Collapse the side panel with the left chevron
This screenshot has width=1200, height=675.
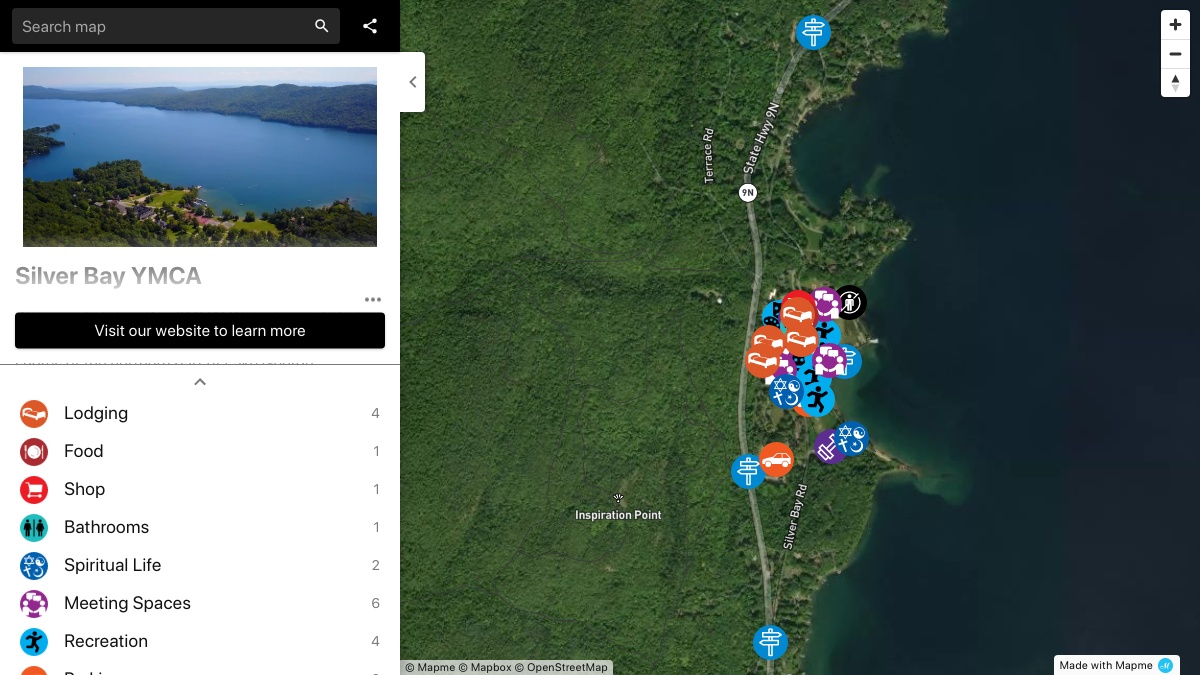412,82
